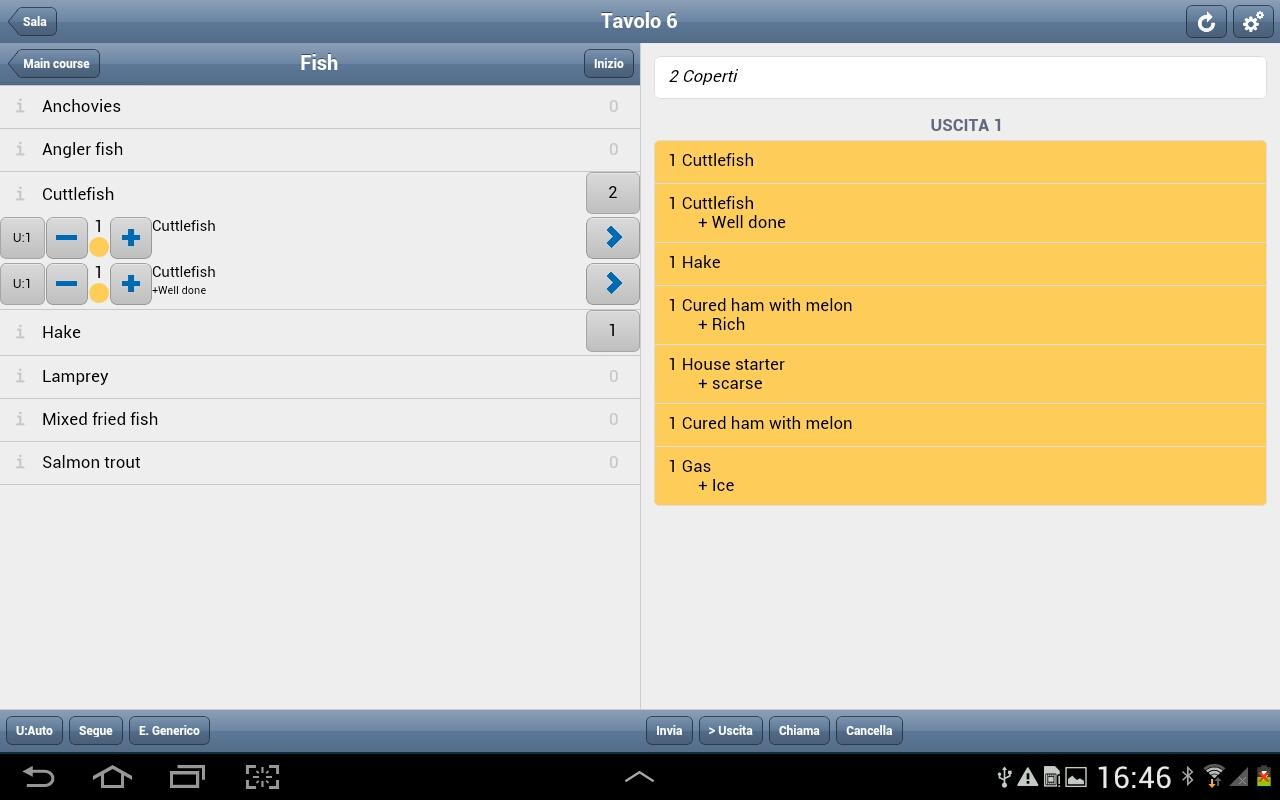Go back to Main course category
Image resolution: width=1280 pixels, height=800 pixels.
54,63
